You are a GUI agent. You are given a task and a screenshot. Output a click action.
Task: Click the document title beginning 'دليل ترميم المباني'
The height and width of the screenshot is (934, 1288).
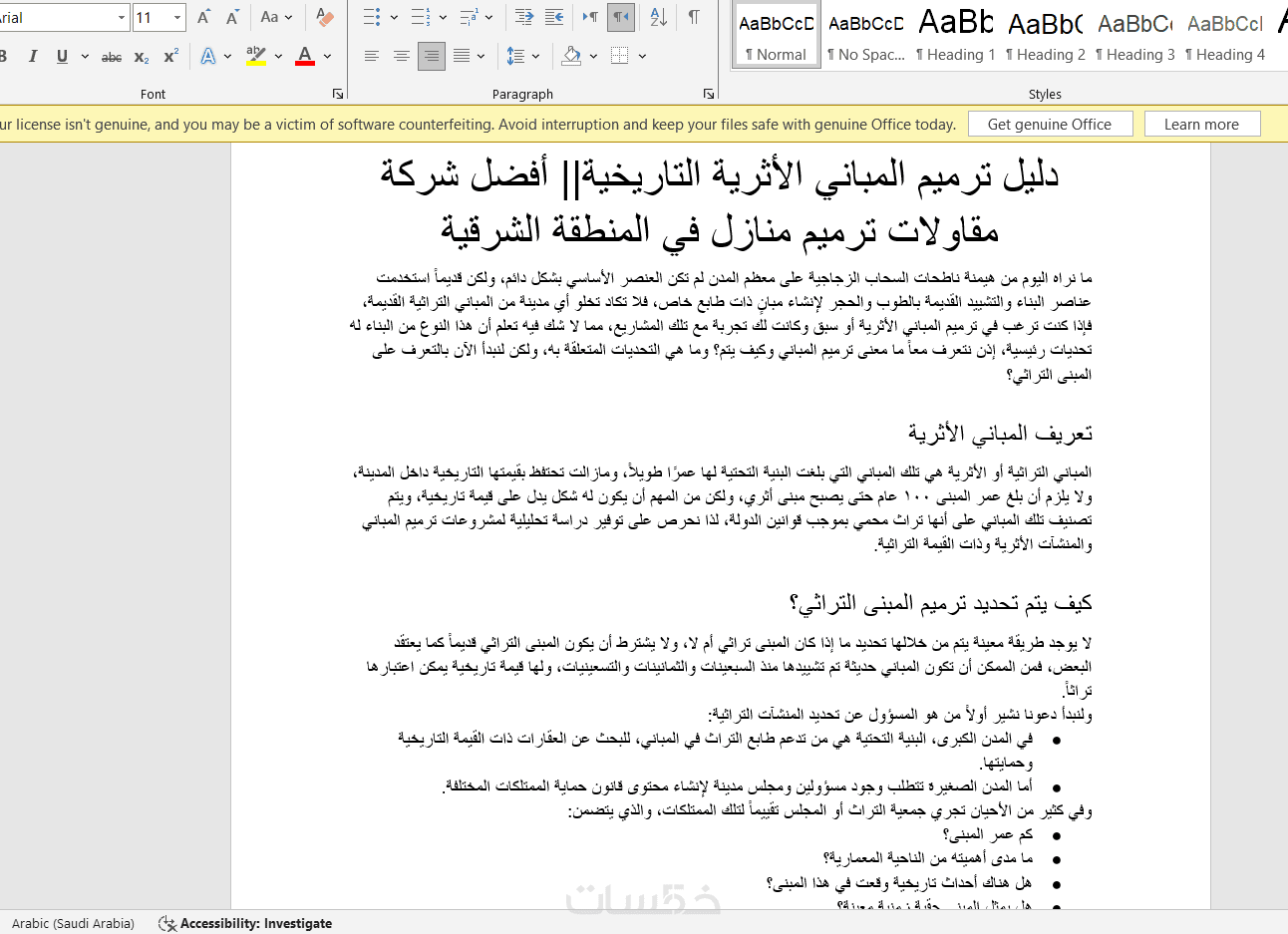(720, 201)
